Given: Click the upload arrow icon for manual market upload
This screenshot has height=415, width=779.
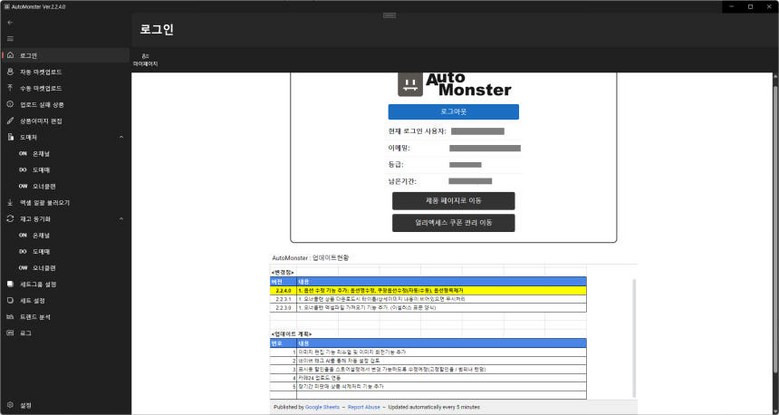Looking at the screenshot, I should 10,88.
